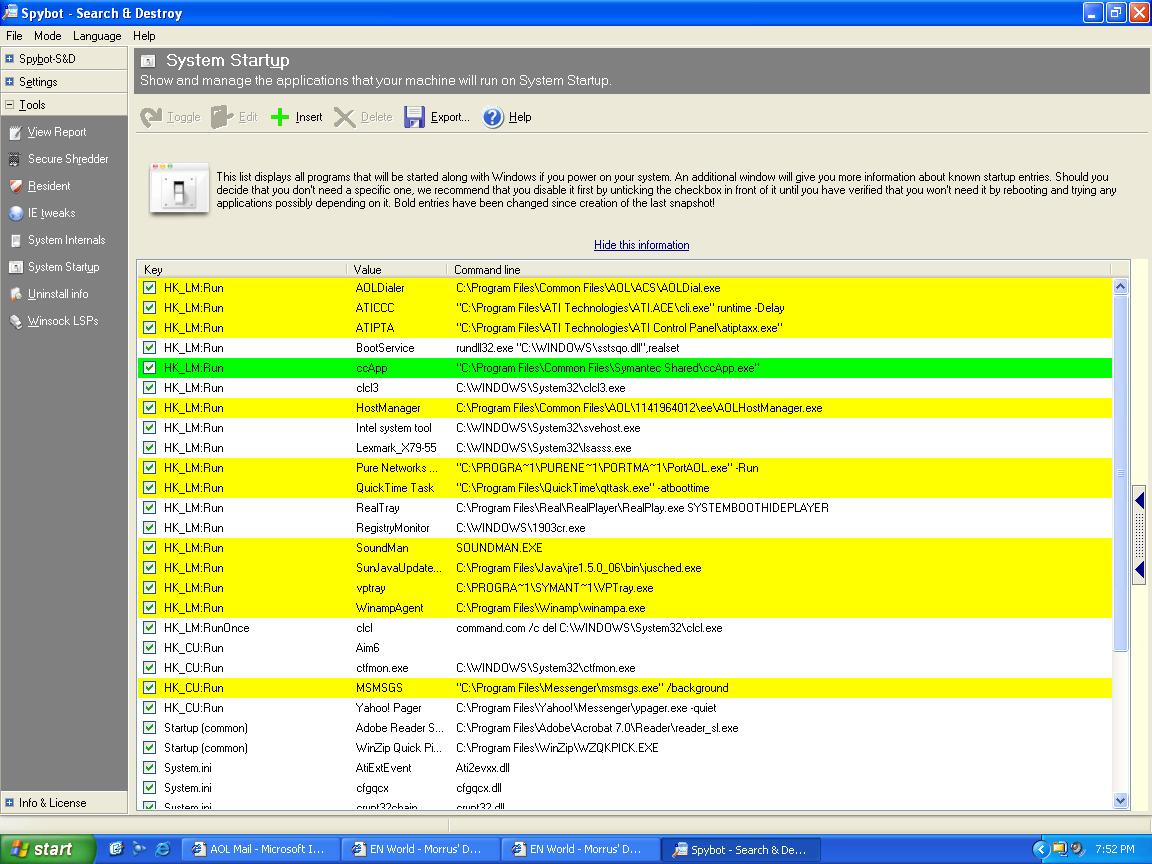Click the Delete X toolbar icon
The width and height of the screenshot is (1152, 864).
click(344, 117)
